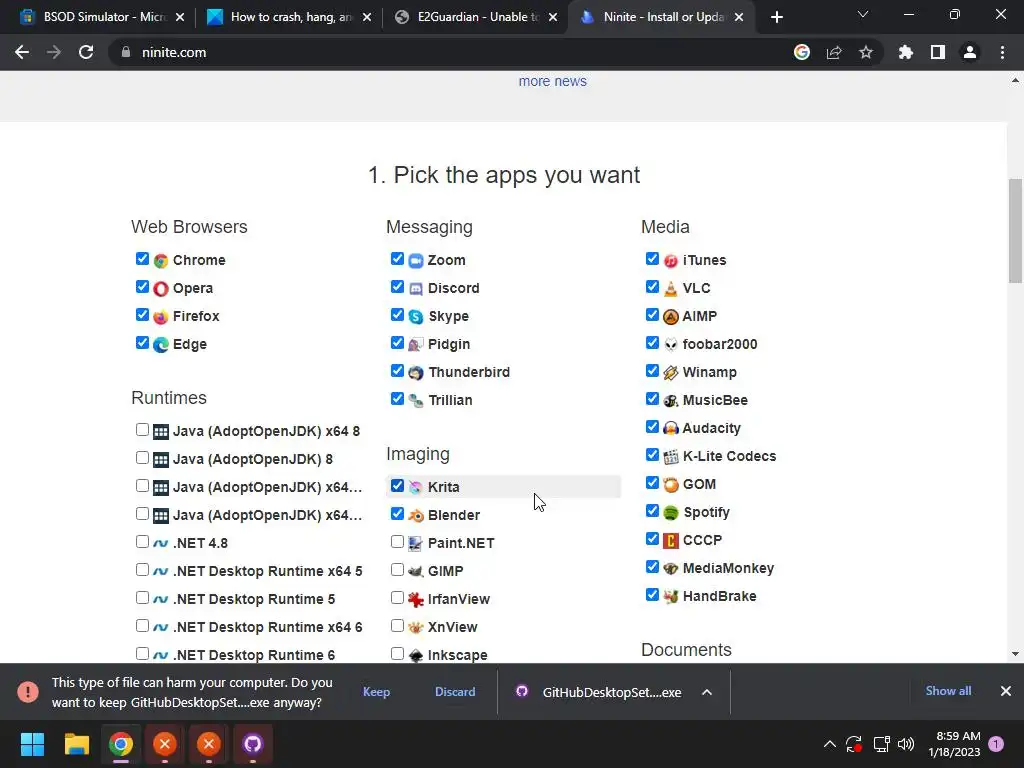Click the Thunderbird app icon
The image size is (1024, 768).
pyautogui.click(x=416, y=373)
